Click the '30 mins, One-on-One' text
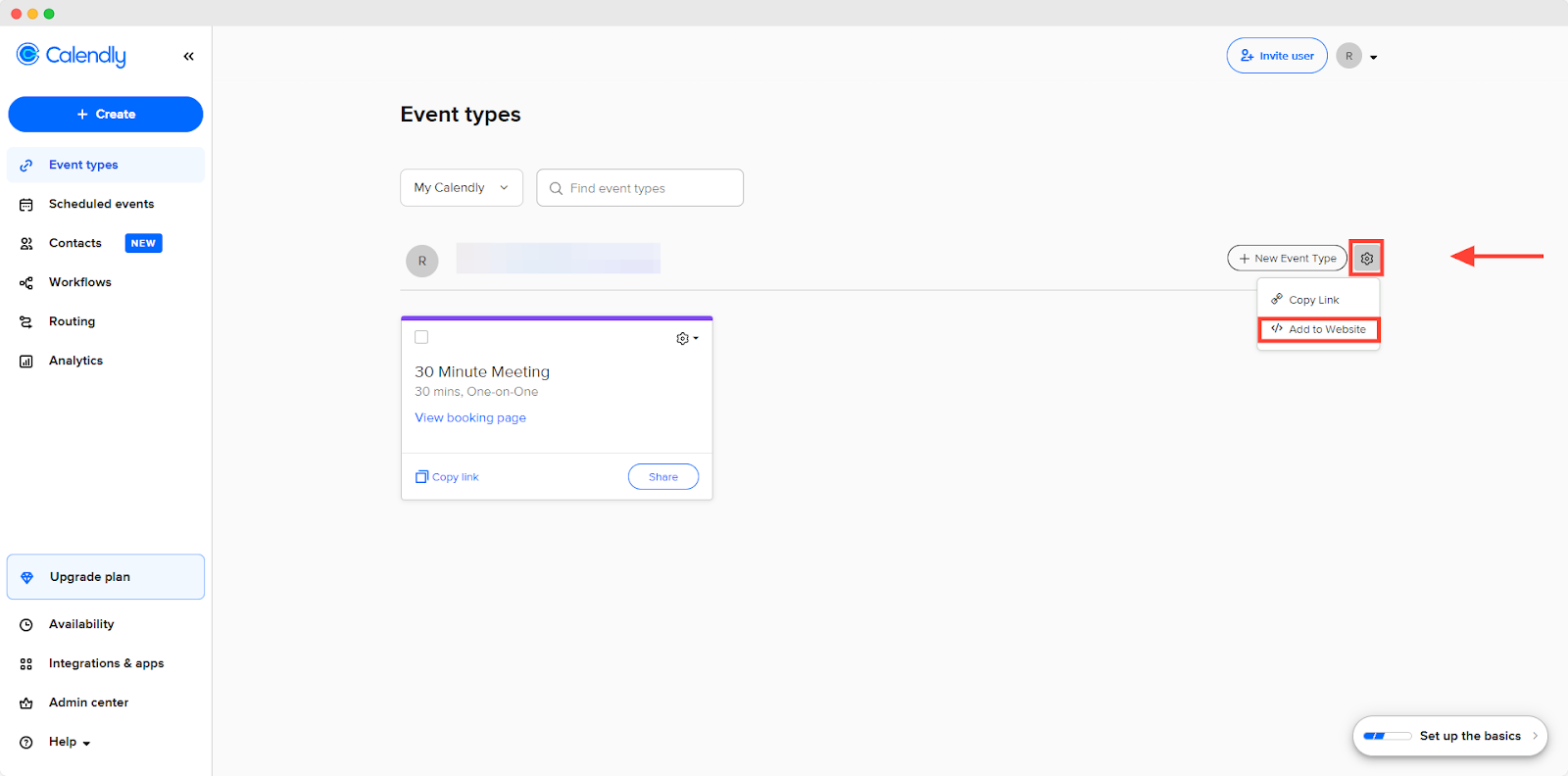Screen dimensions: 1568x776 point(476,392)
